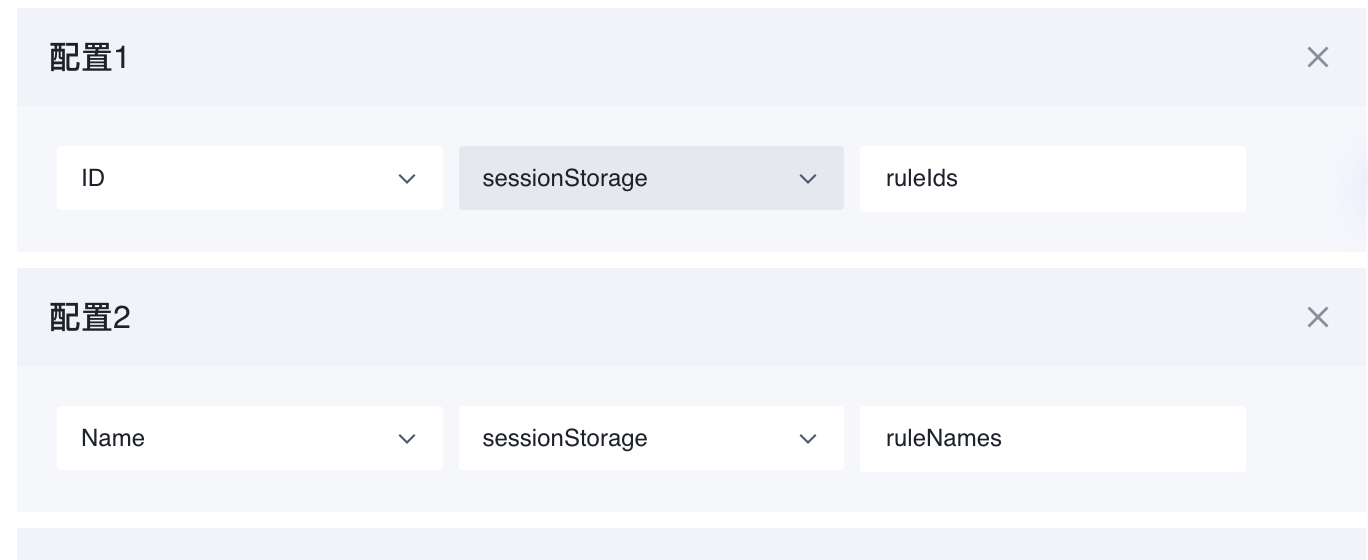Focus the ruleNames input field
Image resolution: width=1368 pixels, height=560 pixels.
(x=1052, y=439)
